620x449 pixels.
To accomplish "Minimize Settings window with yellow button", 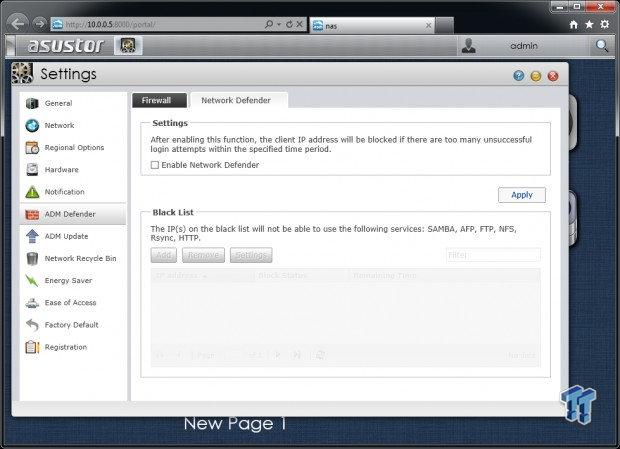I will (536, 76).
